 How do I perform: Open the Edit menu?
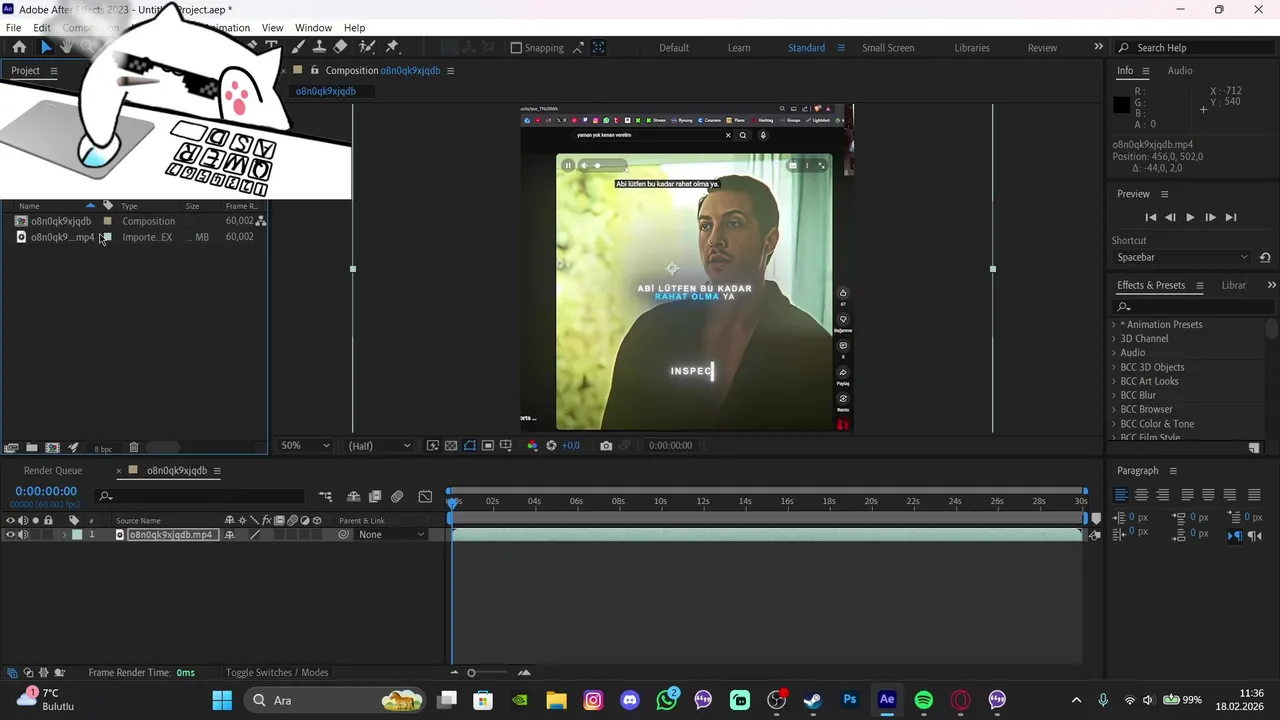pos(42,28)
